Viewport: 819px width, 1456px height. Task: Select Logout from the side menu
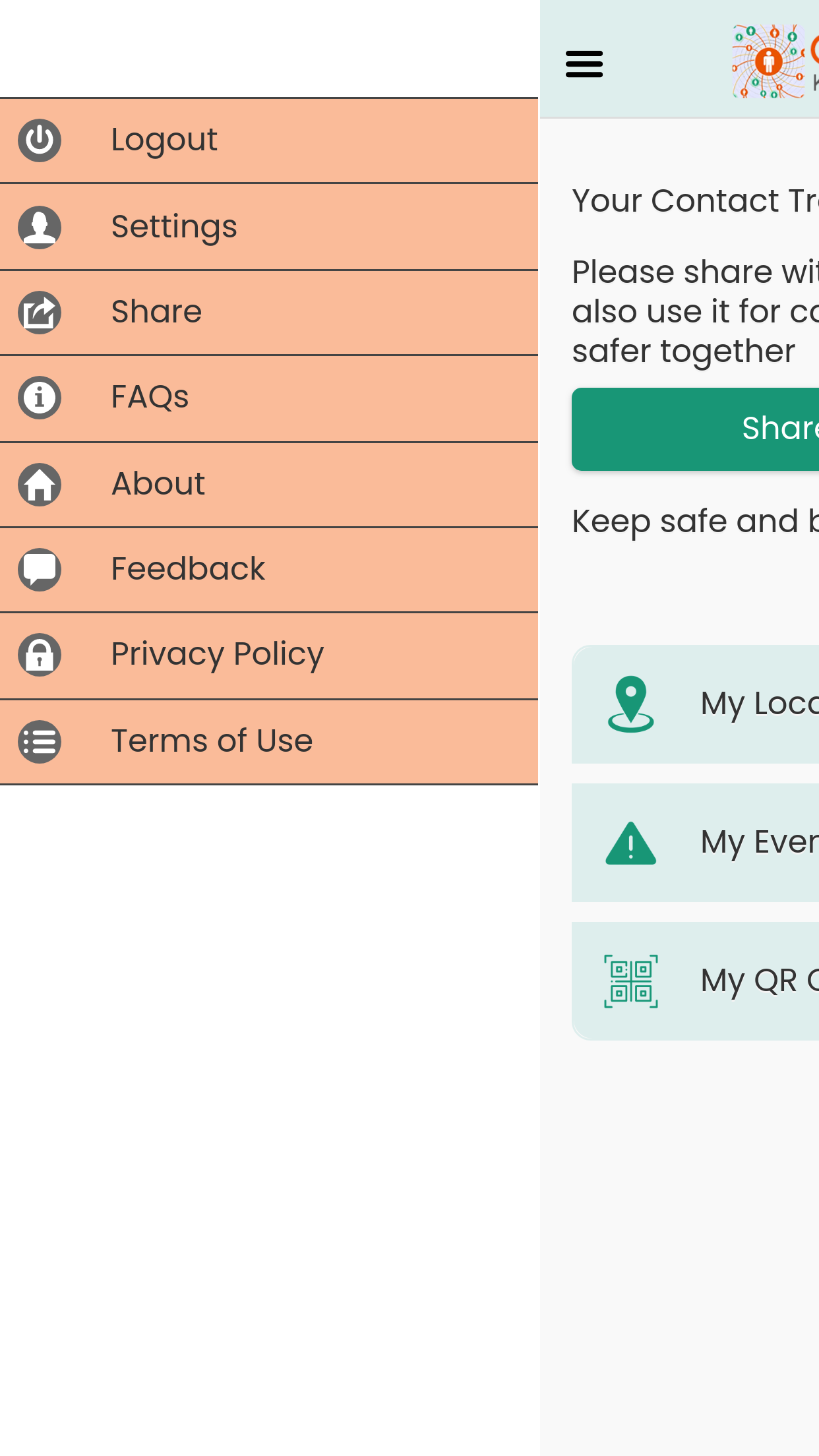[164, 140]
